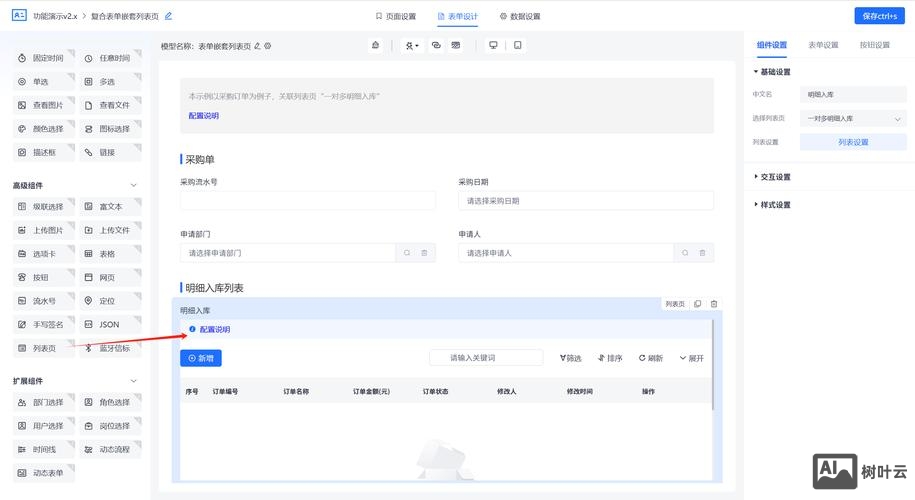The height and width of the screenshot is (500, 915).
Task: Expand the 交互设置 section
Action: [772, 177]
